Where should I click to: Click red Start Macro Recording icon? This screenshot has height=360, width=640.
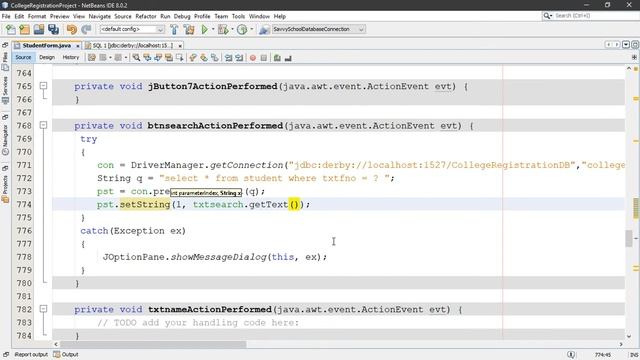click(253, 58)
